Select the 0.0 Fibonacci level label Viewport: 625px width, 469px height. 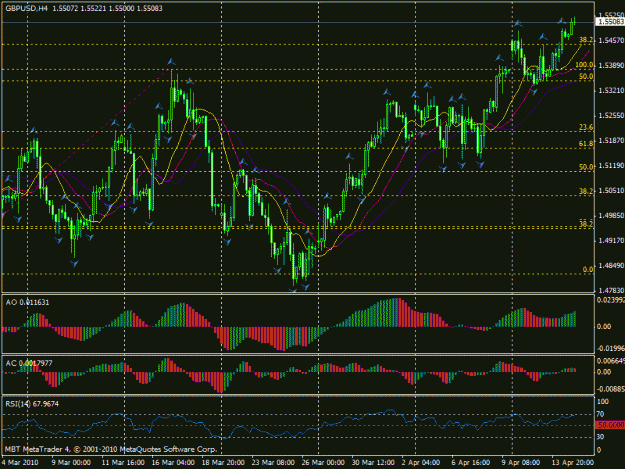tap(588, 269)
